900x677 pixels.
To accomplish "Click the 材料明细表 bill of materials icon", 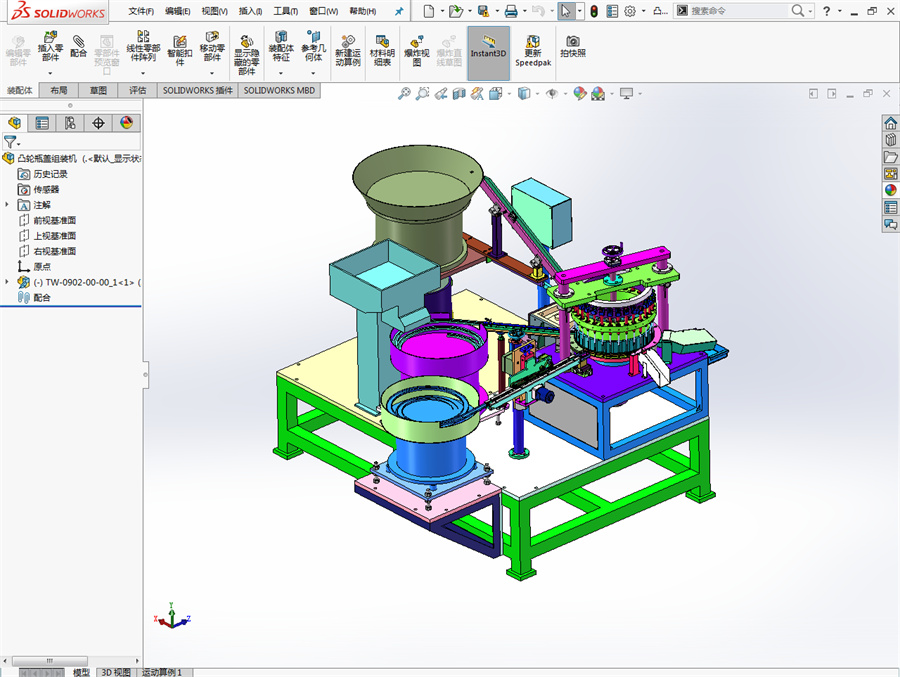I will [x=382, y=49].
